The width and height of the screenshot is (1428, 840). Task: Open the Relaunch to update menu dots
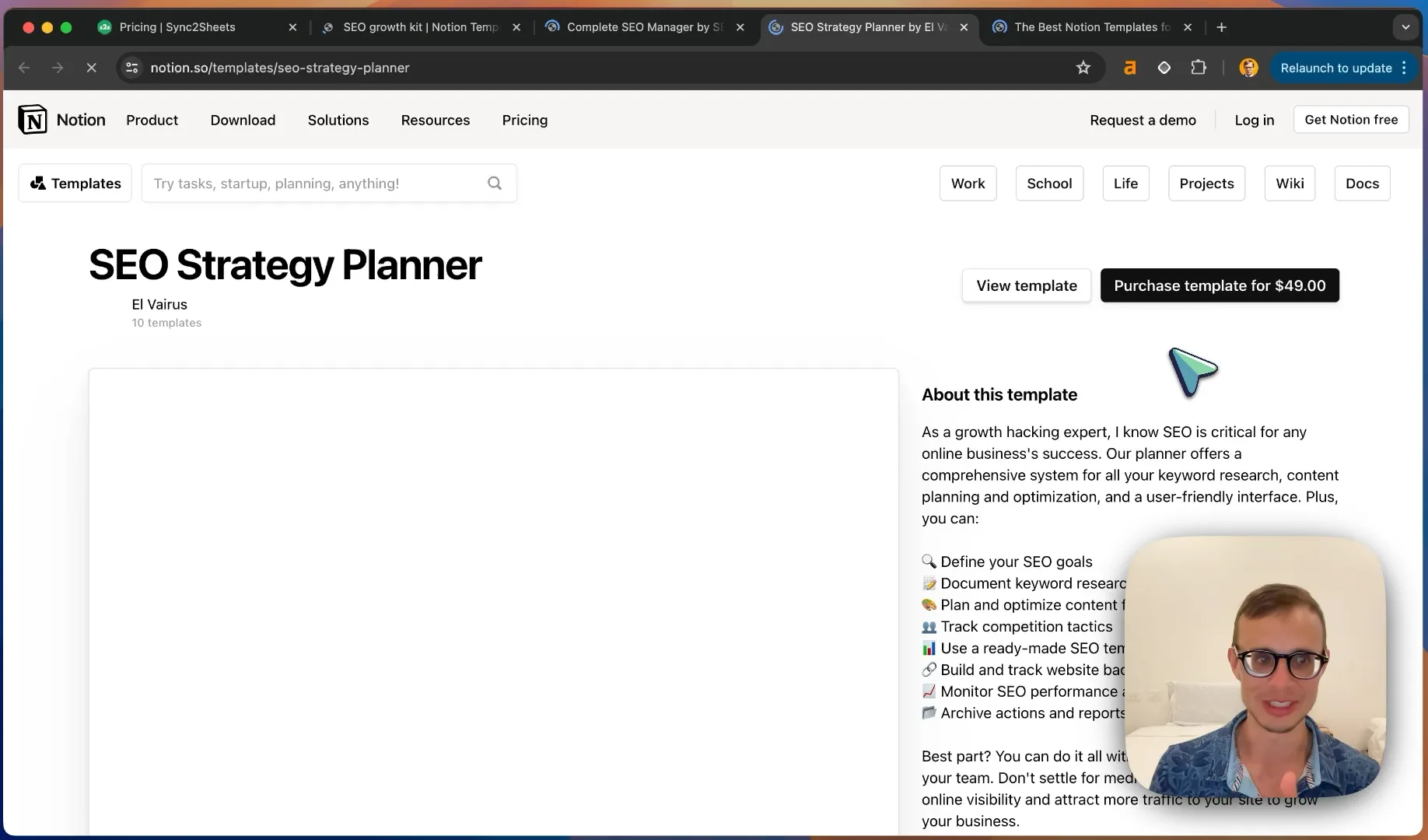1404,68
